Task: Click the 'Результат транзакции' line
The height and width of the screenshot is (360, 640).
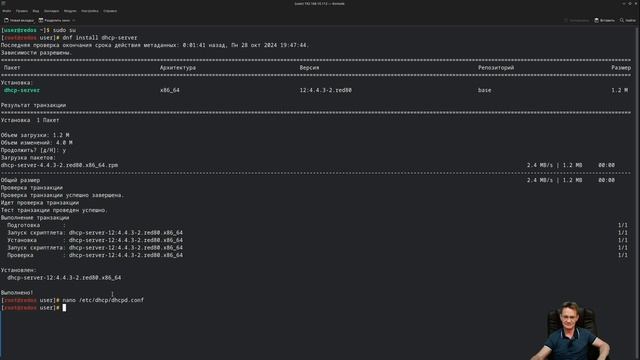Action: click(x=33, y=105)
